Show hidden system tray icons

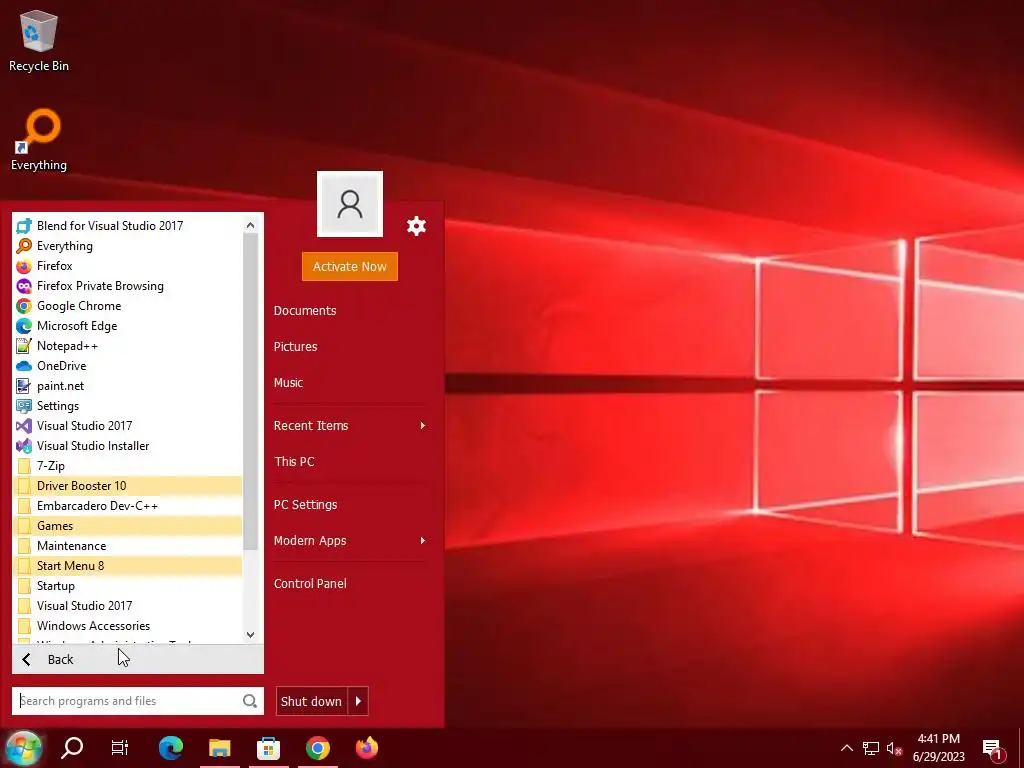(x=846, y=748)
